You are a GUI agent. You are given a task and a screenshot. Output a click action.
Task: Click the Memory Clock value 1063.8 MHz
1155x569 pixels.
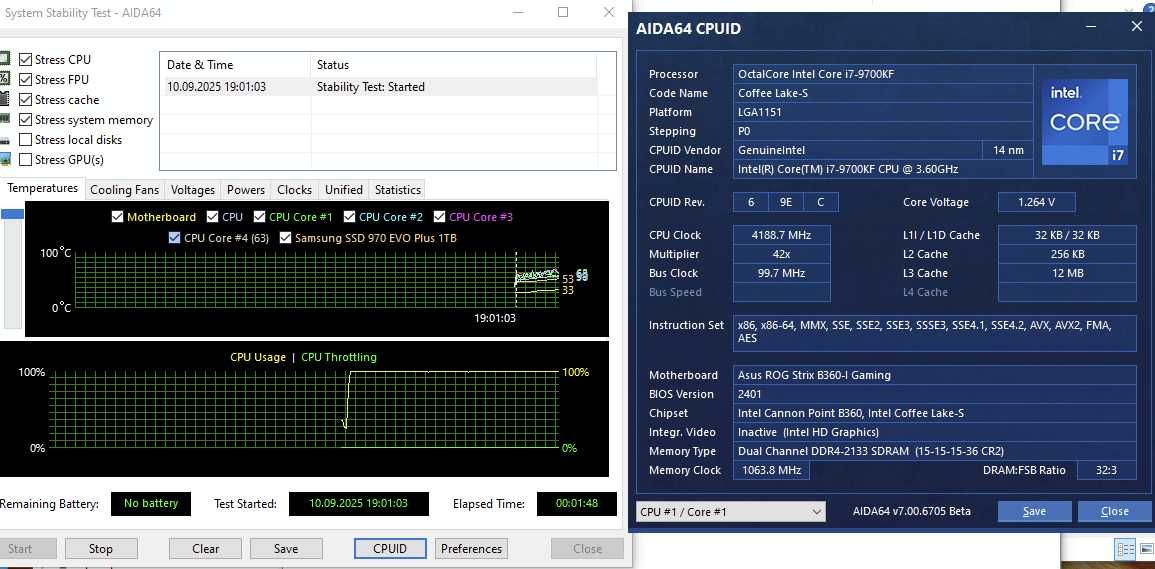[770, 470]
